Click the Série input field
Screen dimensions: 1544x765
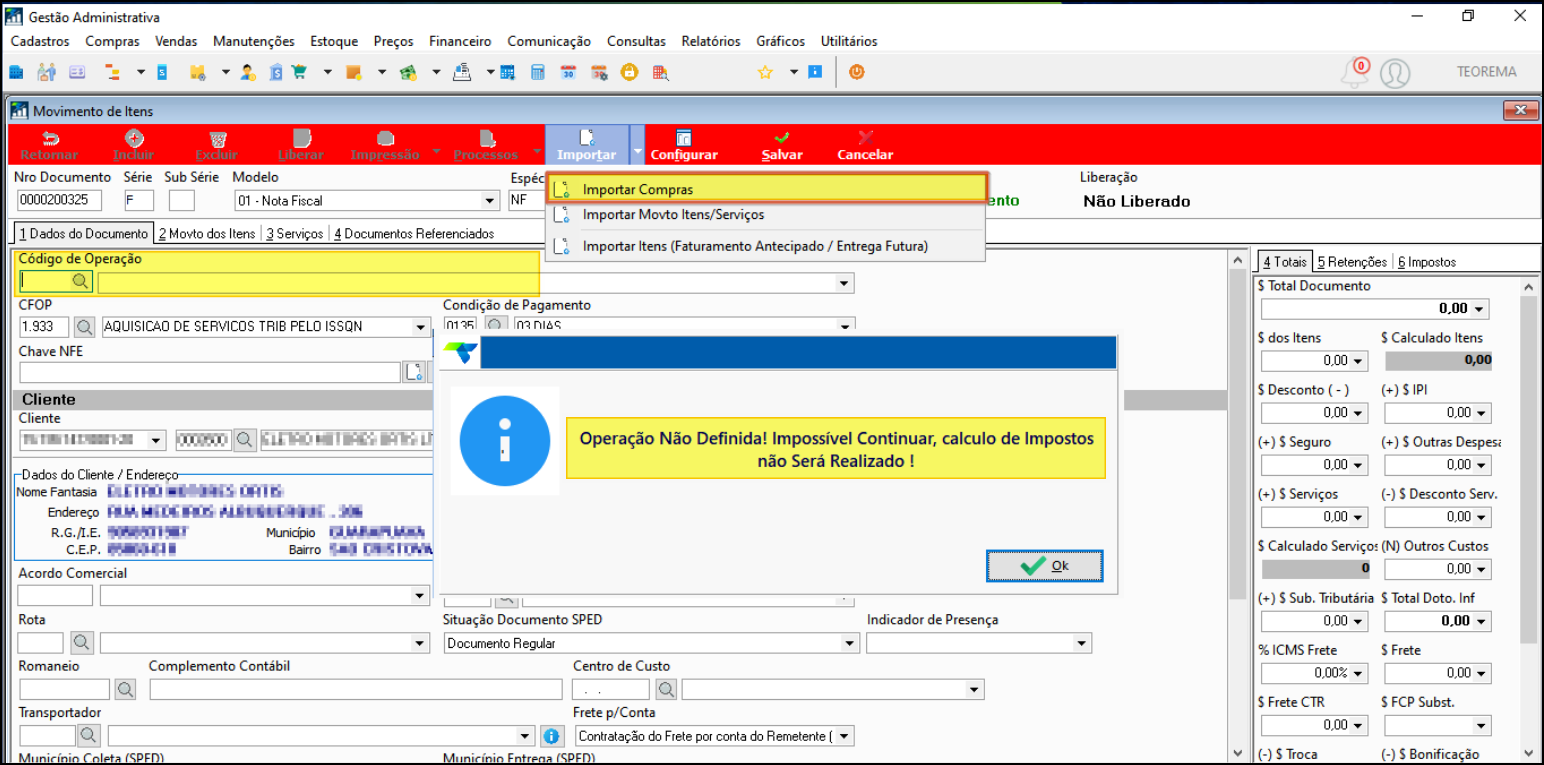point(139,200)
